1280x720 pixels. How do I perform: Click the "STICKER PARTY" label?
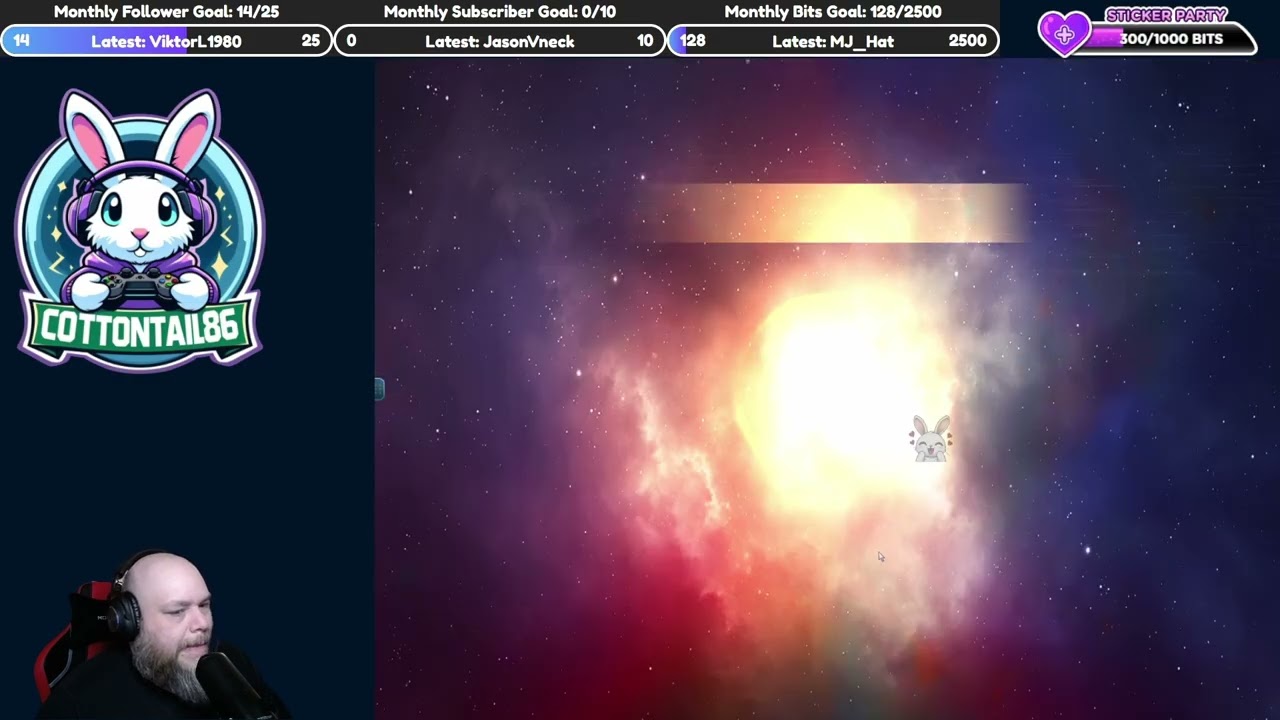[x=1166, y=15]
